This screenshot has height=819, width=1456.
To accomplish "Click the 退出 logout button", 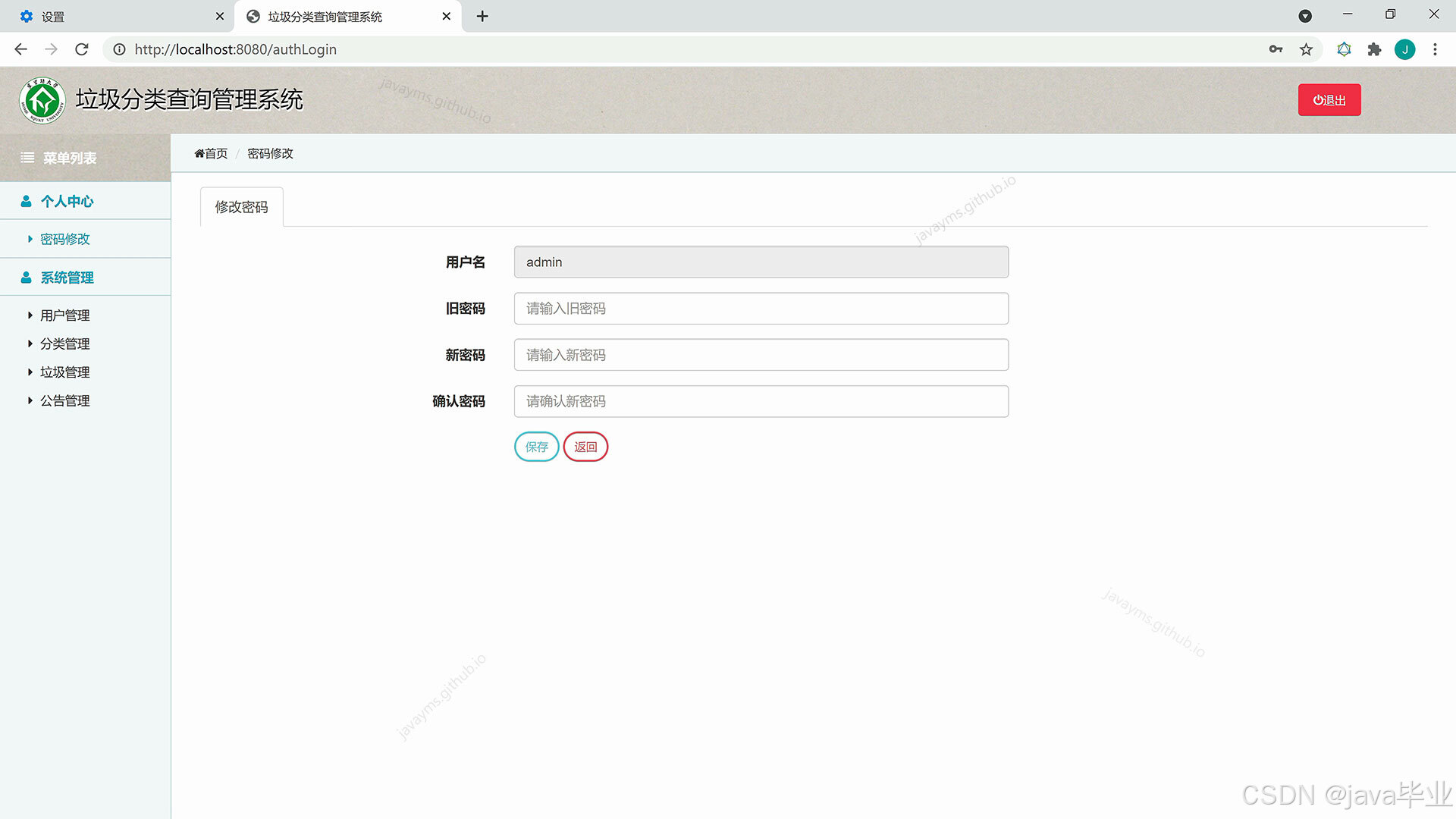I will (x=1329, y=100).
